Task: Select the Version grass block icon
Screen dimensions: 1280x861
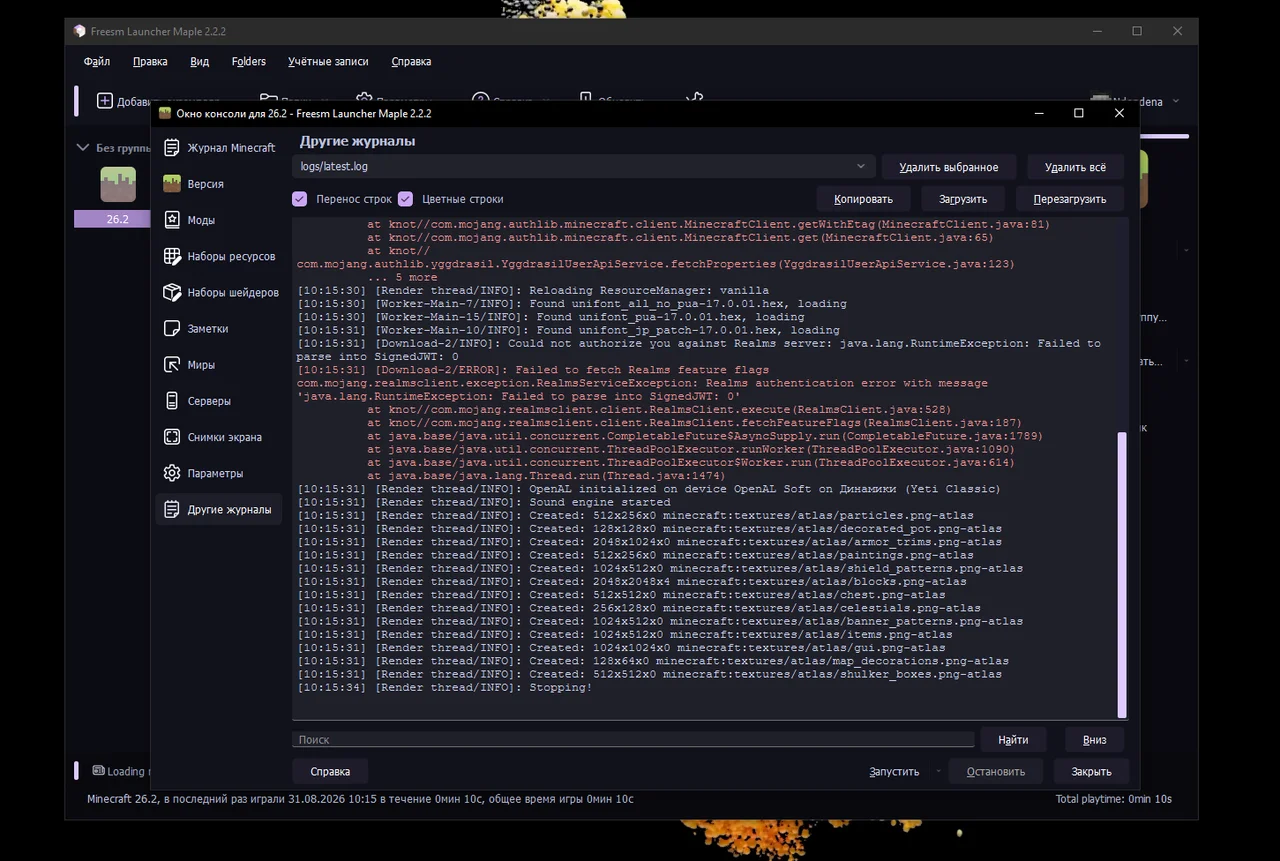Action: 171,184
